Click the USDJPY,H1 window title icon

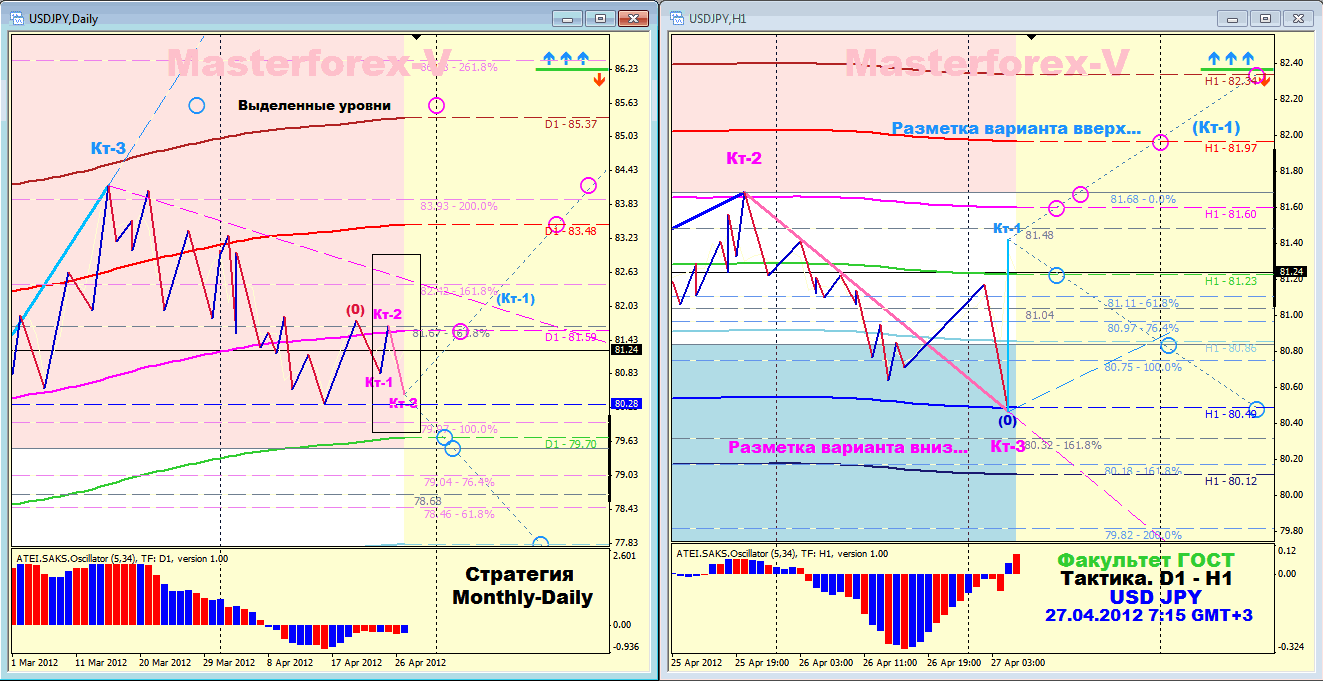click(677, 18)
